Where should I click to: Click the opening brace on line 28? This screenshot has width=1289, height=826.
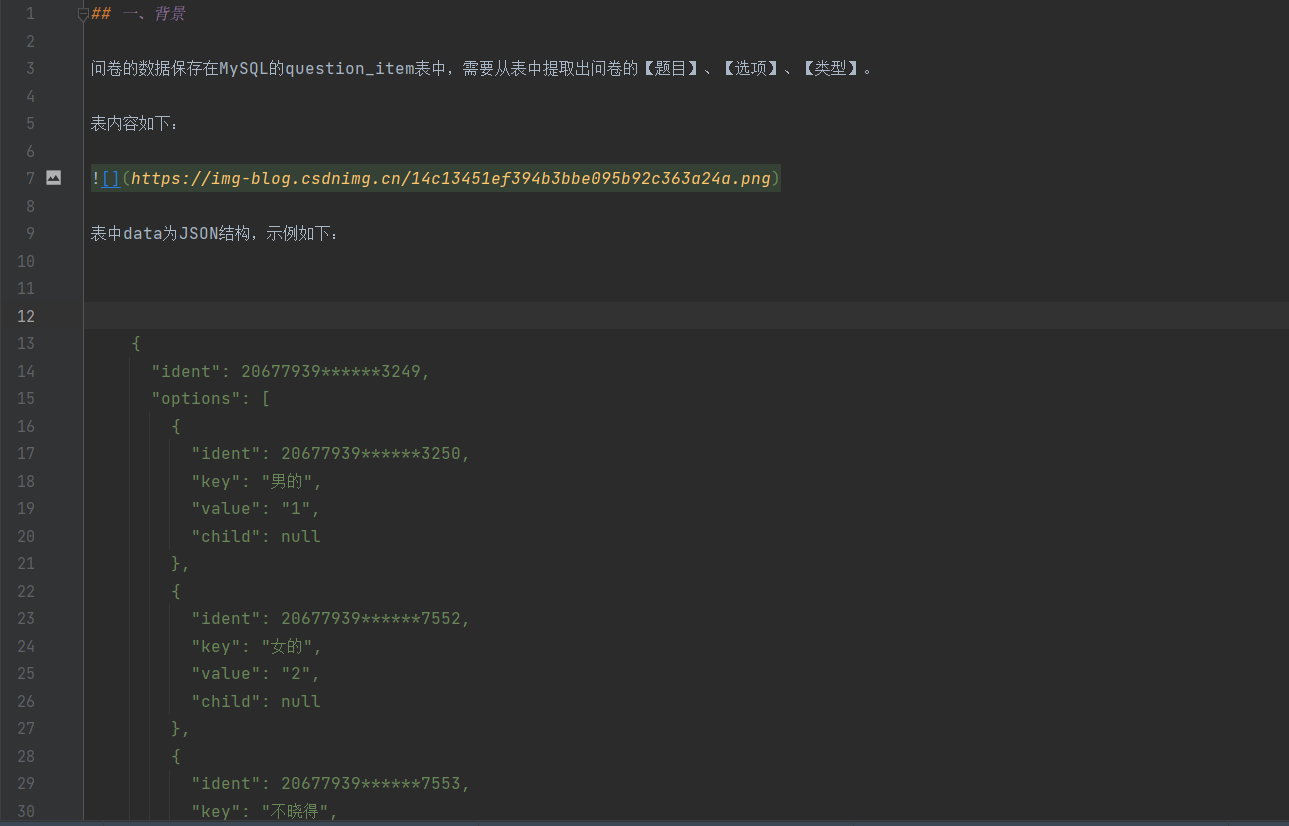(x=176, y=756)
